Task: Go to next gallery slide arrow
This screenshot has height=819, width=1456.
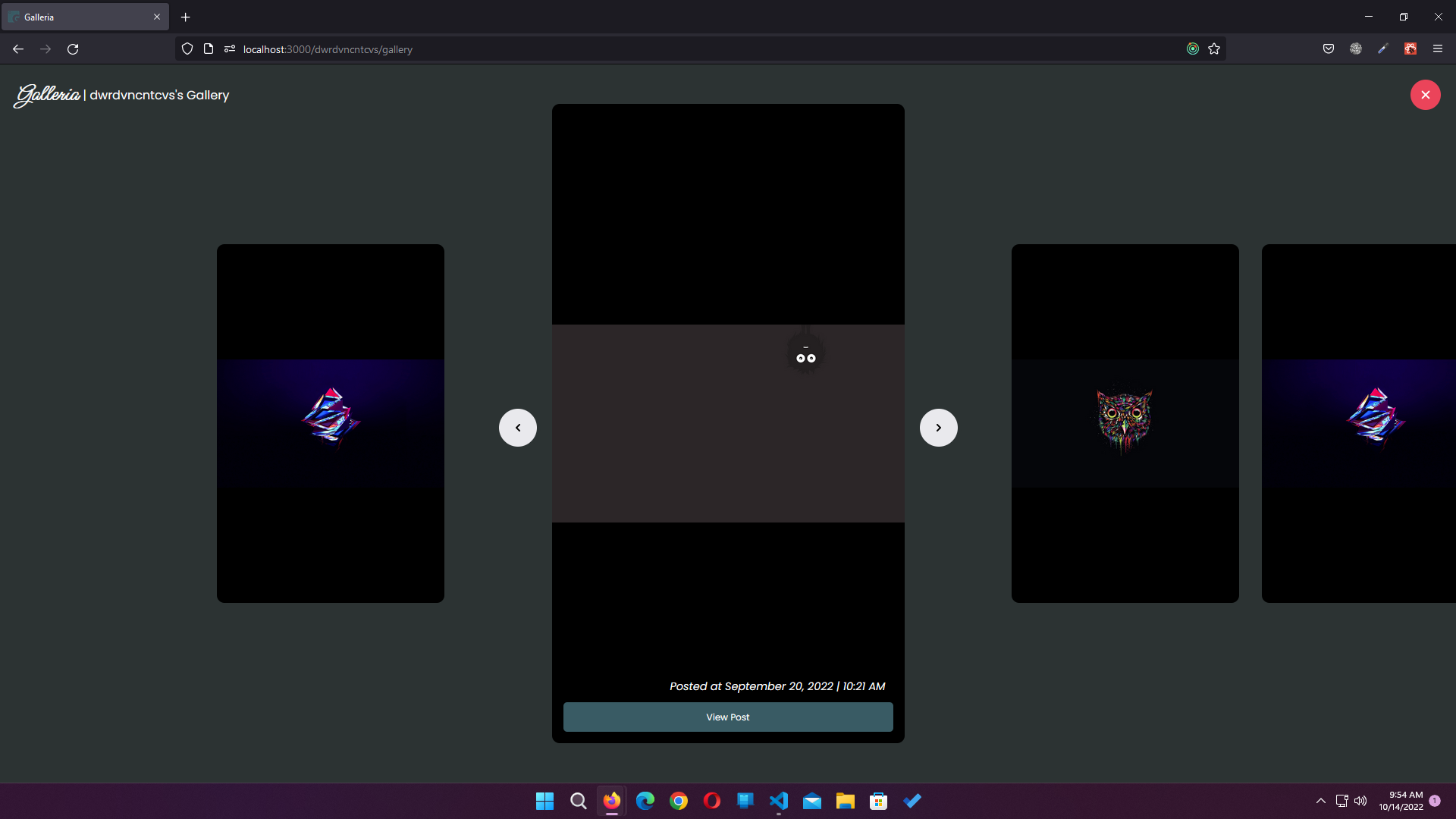Action: [x=938, y=428]
